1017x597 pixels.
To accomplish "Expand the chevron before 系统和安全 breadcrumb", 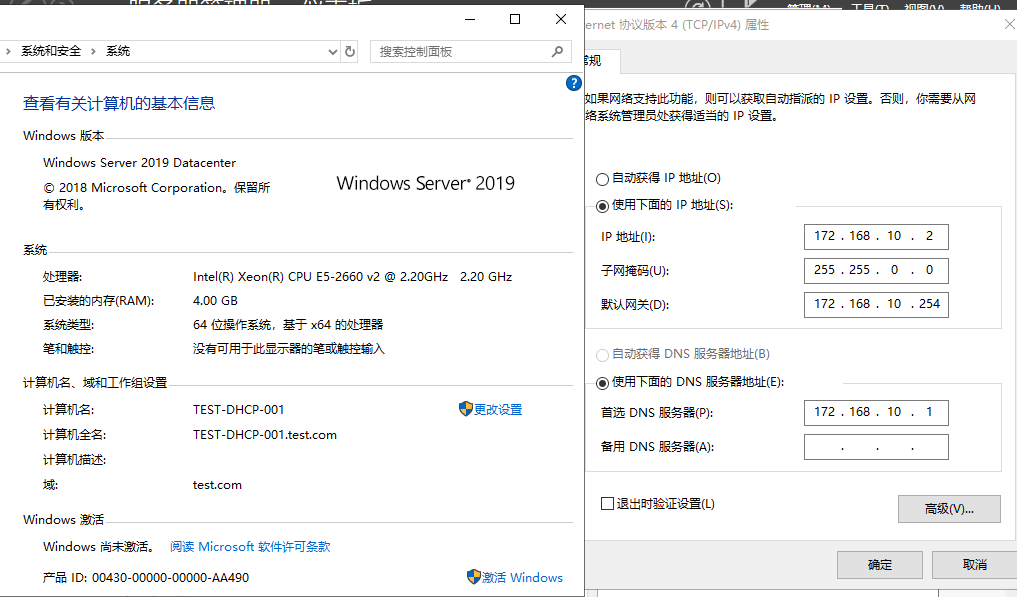I will [8, 51].
